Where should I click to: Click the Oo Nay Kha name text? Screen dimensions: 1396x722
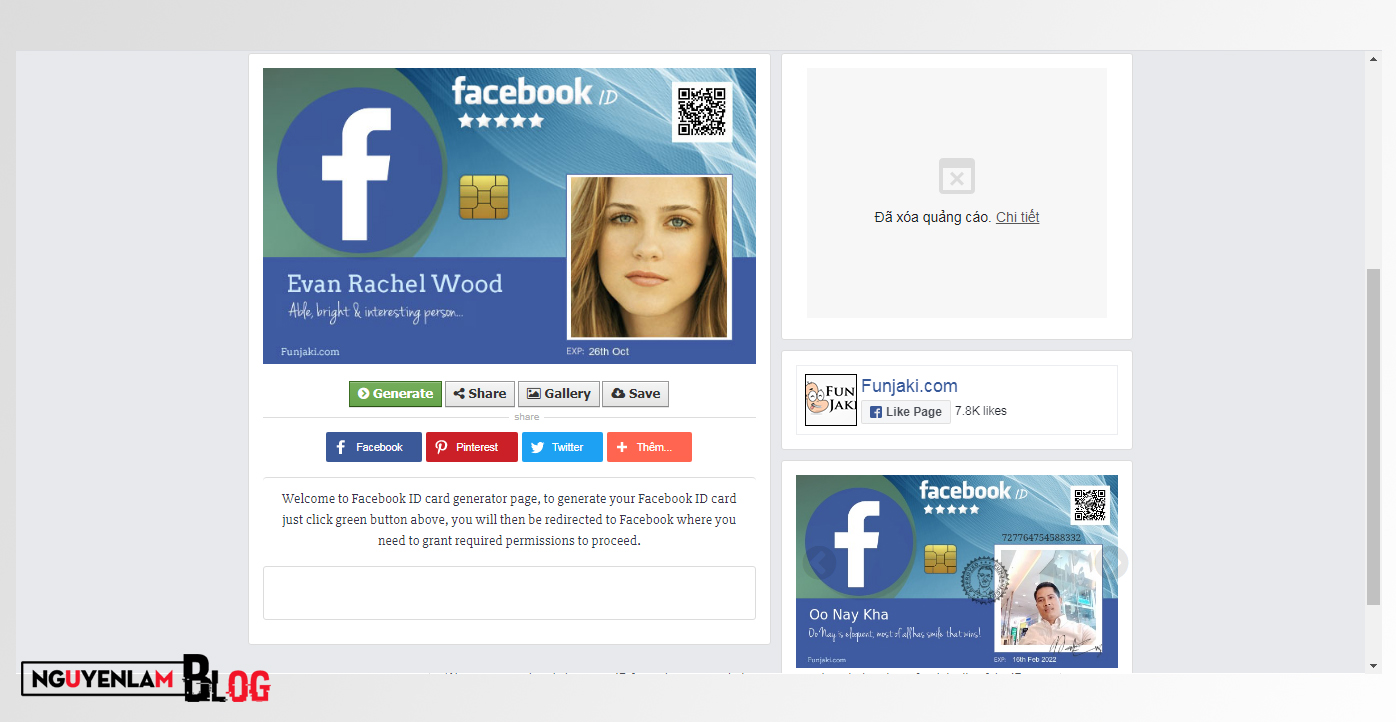(x=849, y=615)
